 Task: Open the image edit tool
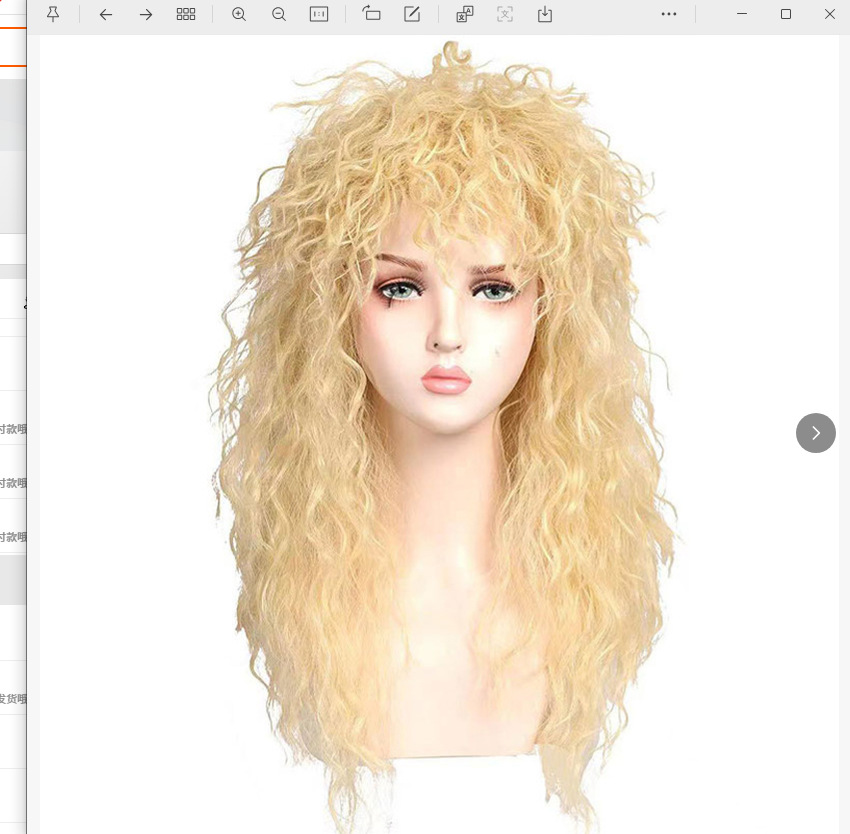(x=412, y=14)
